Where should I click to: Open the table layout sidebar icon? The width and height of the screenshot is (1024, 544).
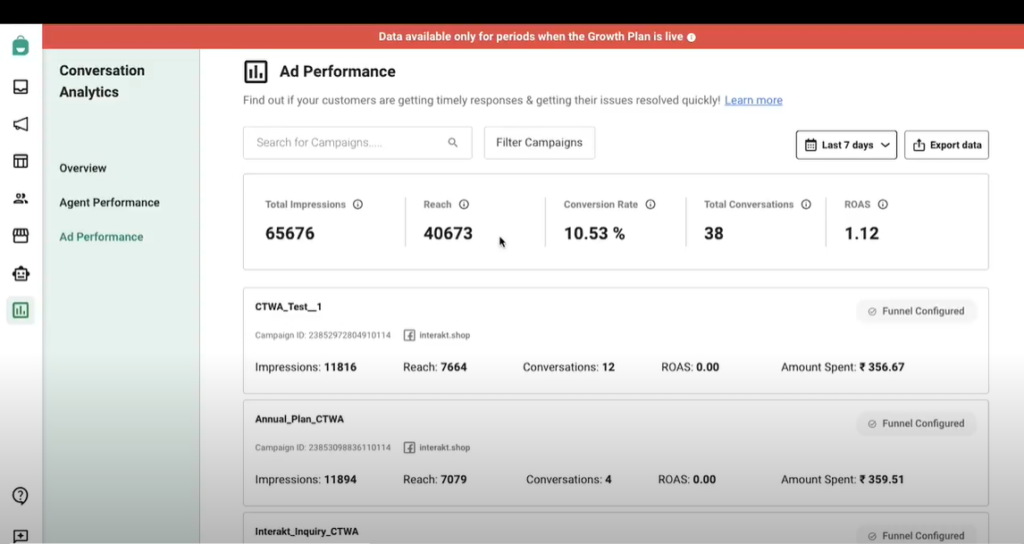(x=21, y=161)
